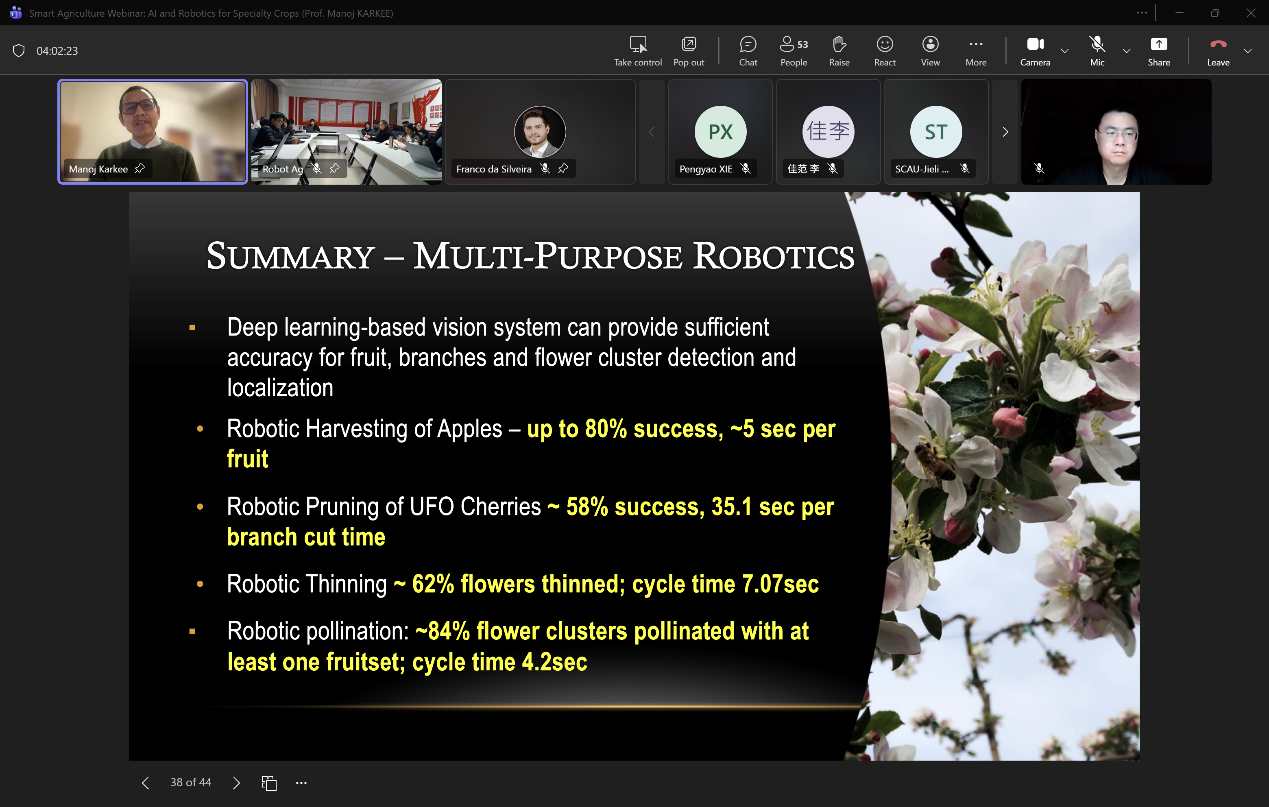Expand the Camera options dropdown arrow

click(x=1064, y=51)
